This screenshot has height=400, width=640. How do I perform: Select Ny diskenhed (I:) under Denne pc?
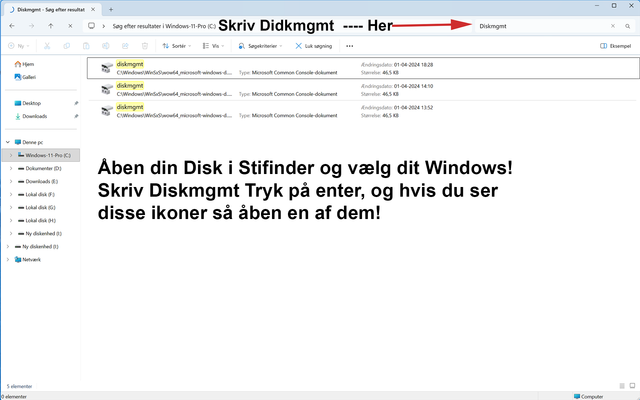[x=40, y=233]
